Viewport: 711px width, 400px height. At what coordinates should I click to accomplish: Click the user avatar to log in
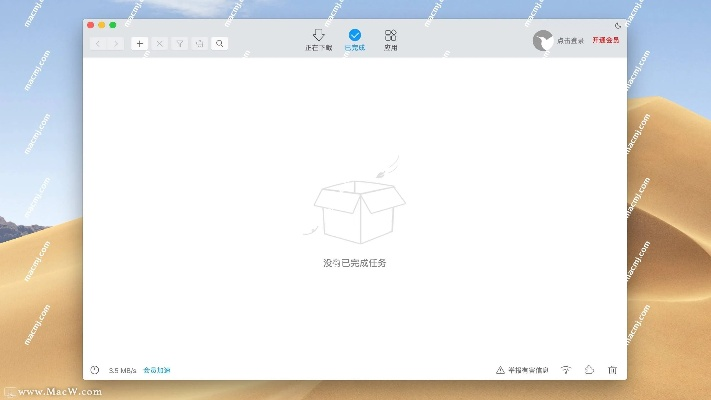(544, 41)
